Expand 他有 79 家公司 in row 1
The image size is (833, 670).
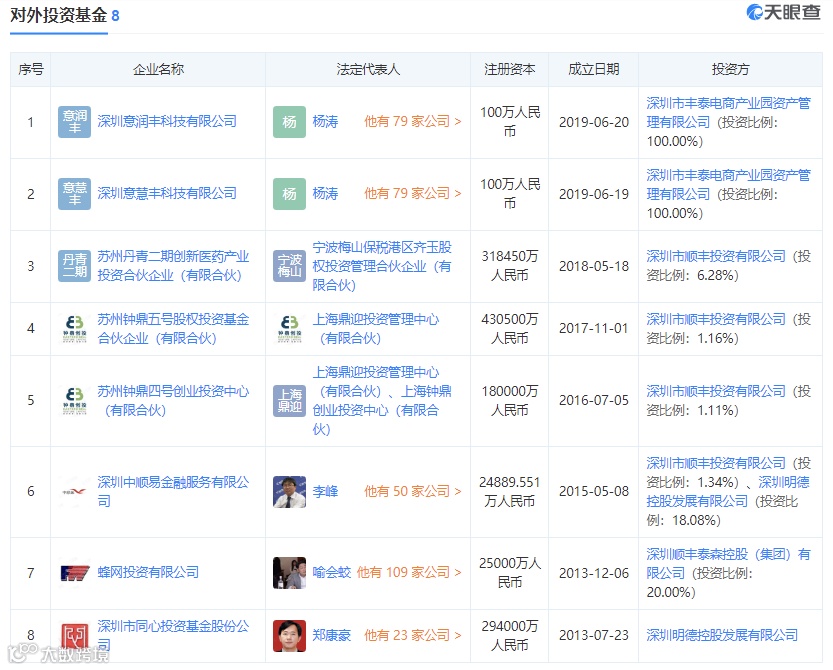[x=412, y=121]
